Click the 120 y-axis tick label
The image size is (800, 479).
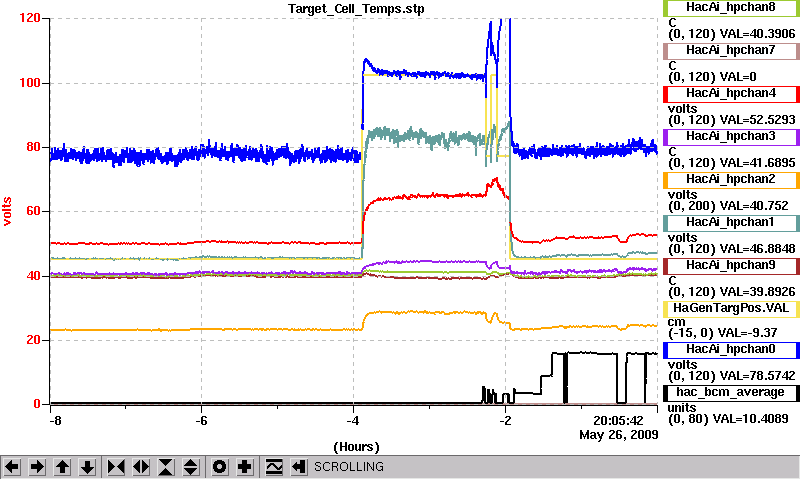[30, 18]
